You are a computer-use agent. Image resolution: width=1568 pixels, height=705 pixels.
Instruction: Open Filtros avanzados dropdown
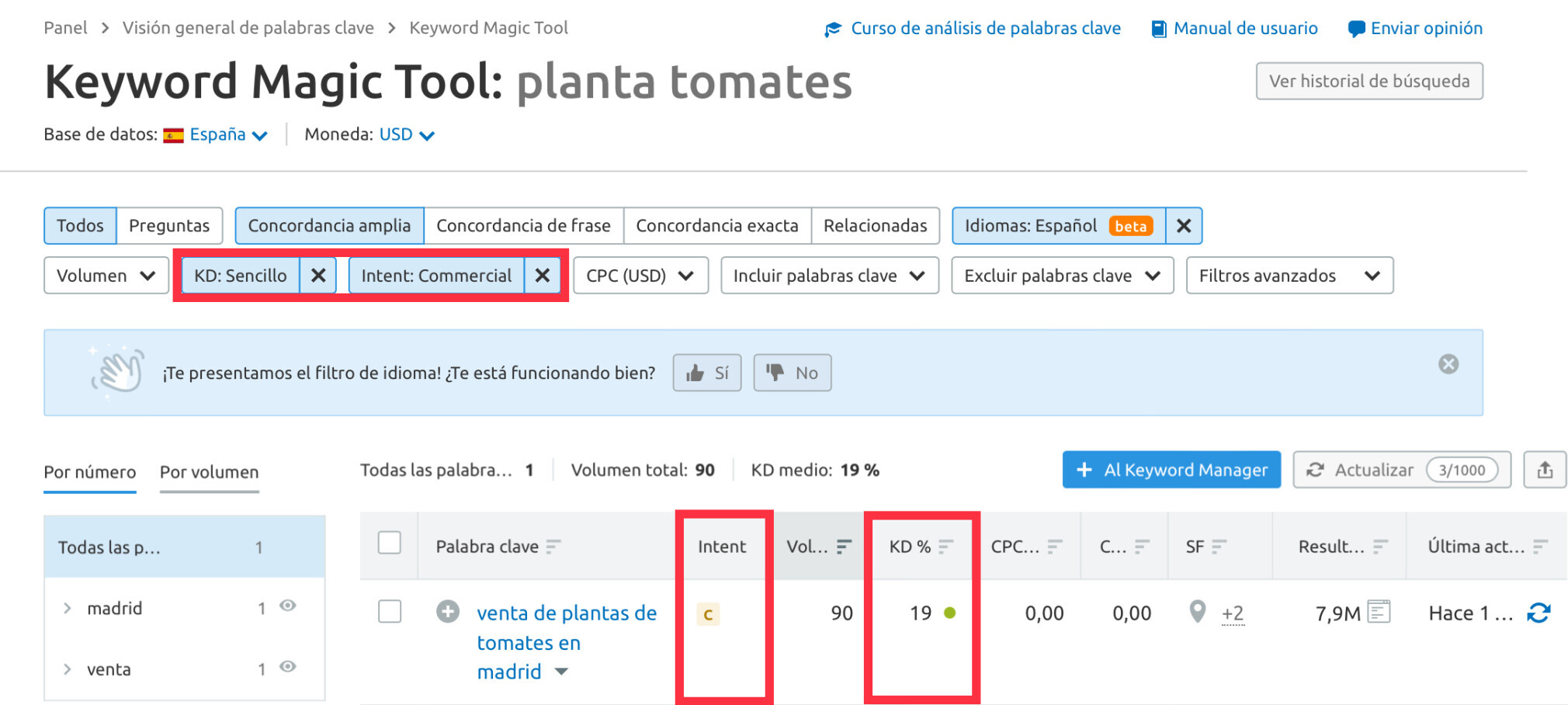tap(1290, 276)
